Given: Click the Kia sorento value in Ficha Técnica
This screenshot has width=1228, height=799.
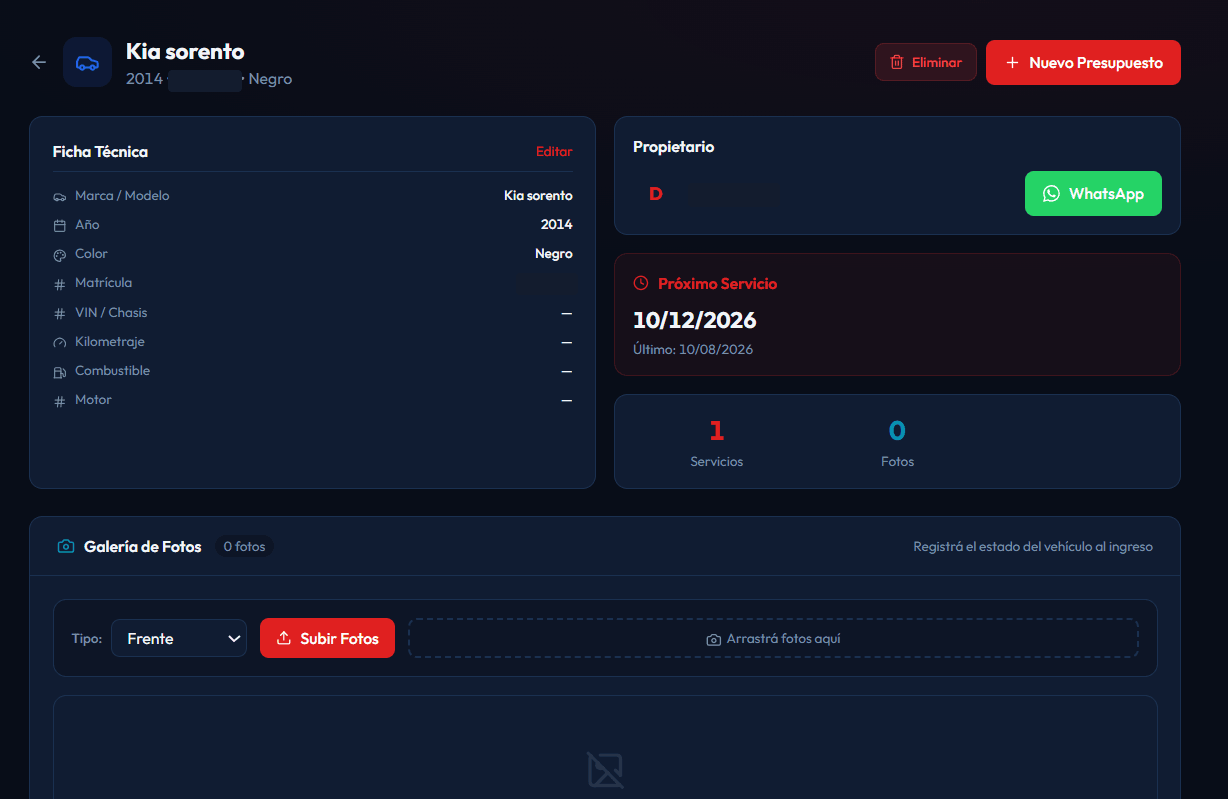Looking at the screenshot, I should click(x=538, y=196).
